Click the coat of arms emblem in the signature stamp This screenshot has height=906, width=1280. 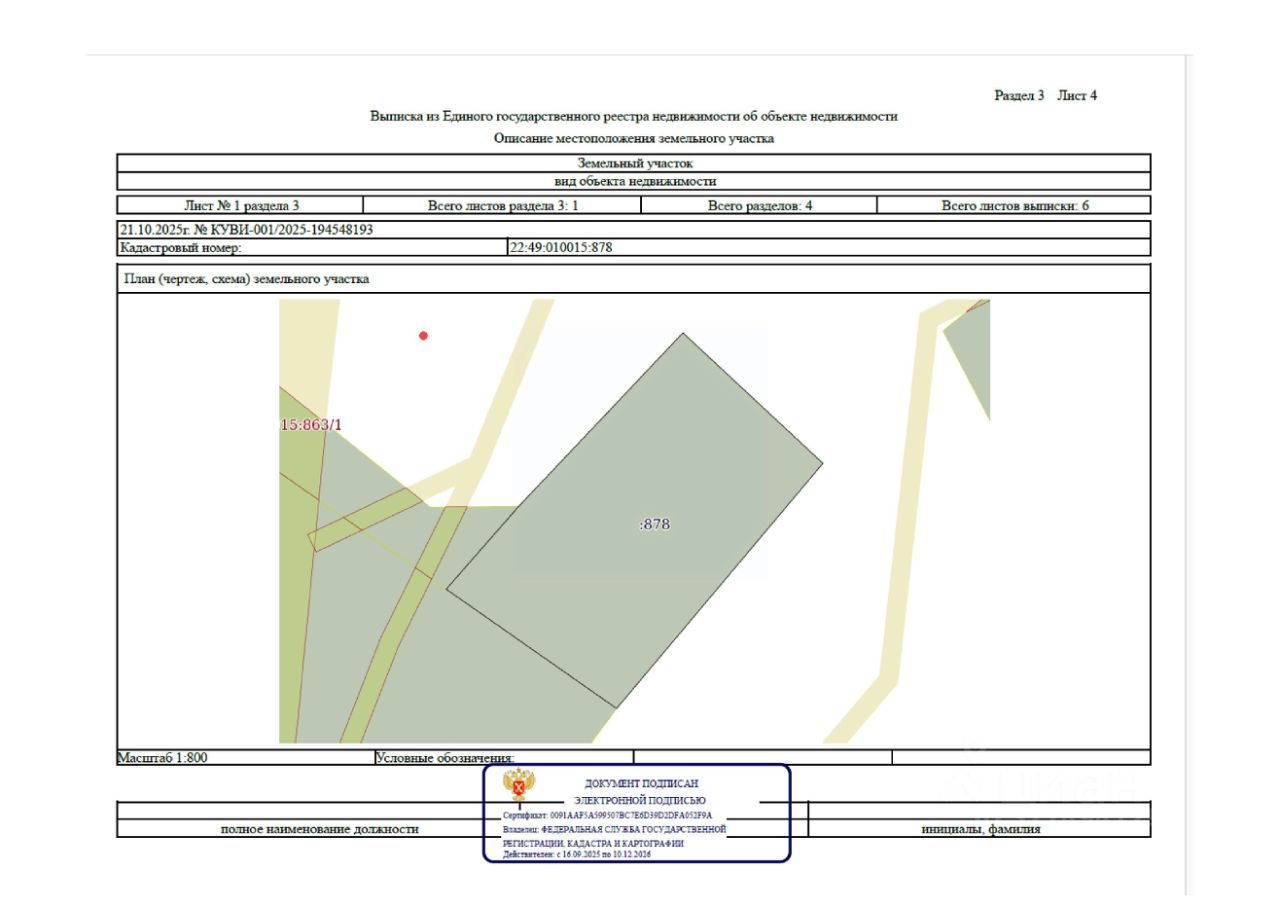(x=518, y=786)
